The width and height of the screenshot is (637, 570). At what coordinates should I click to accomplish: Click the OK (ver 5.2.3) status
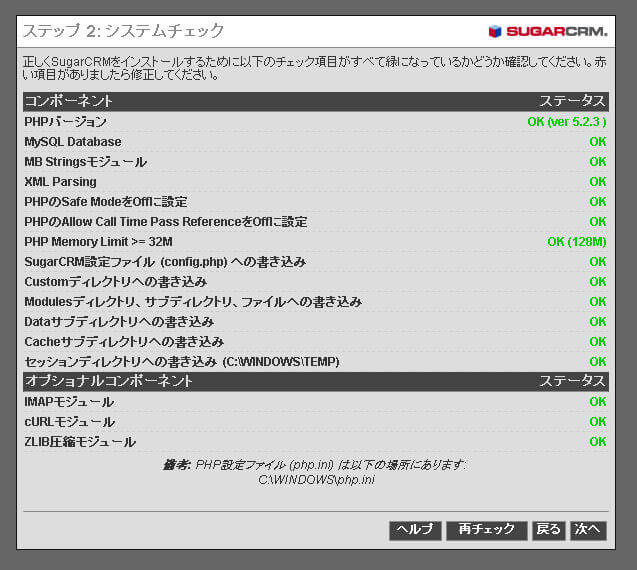point(566,122)
